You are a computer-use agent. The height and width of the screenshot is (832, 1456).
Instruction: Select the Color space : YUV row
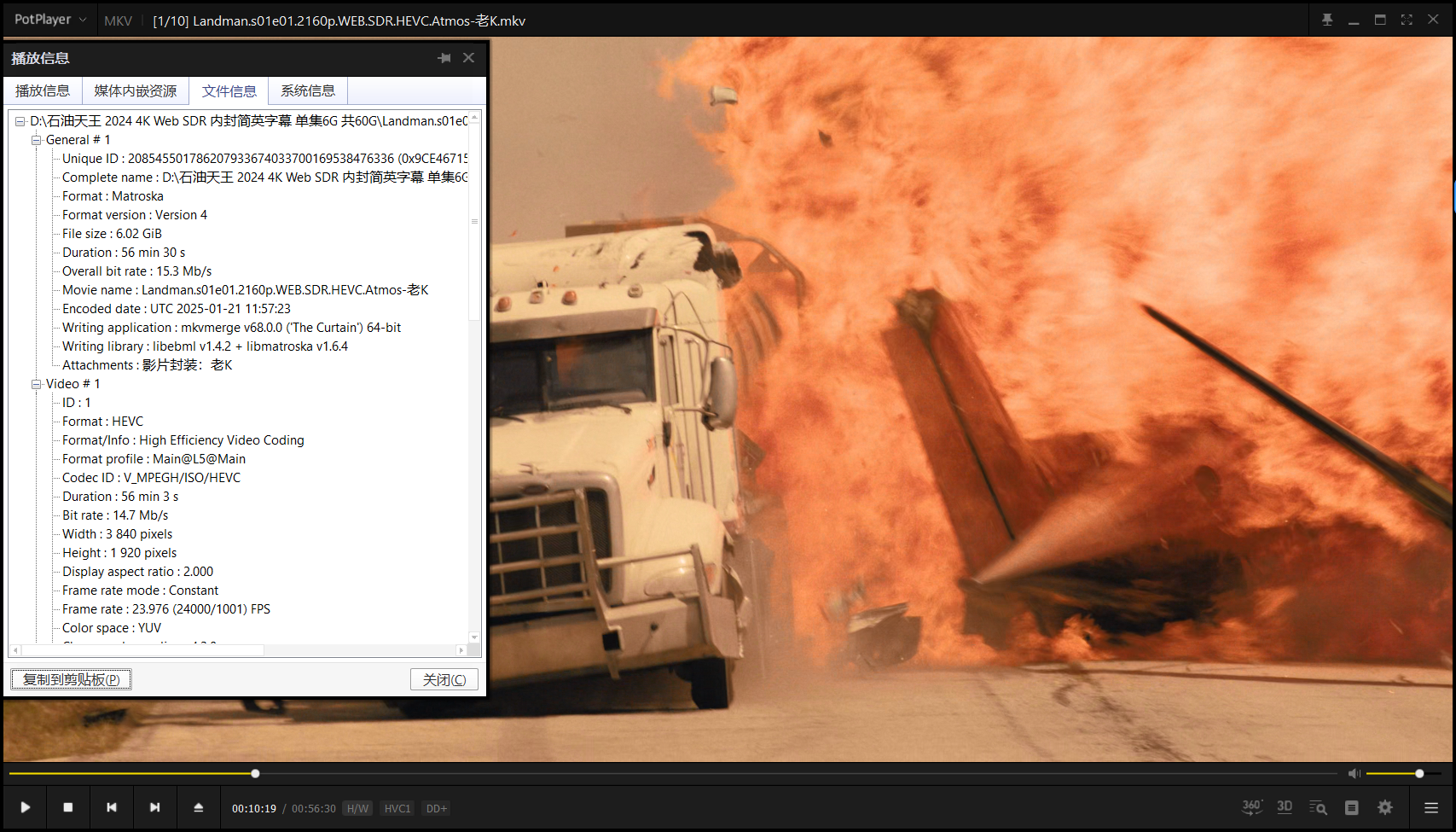coord(112,628)
